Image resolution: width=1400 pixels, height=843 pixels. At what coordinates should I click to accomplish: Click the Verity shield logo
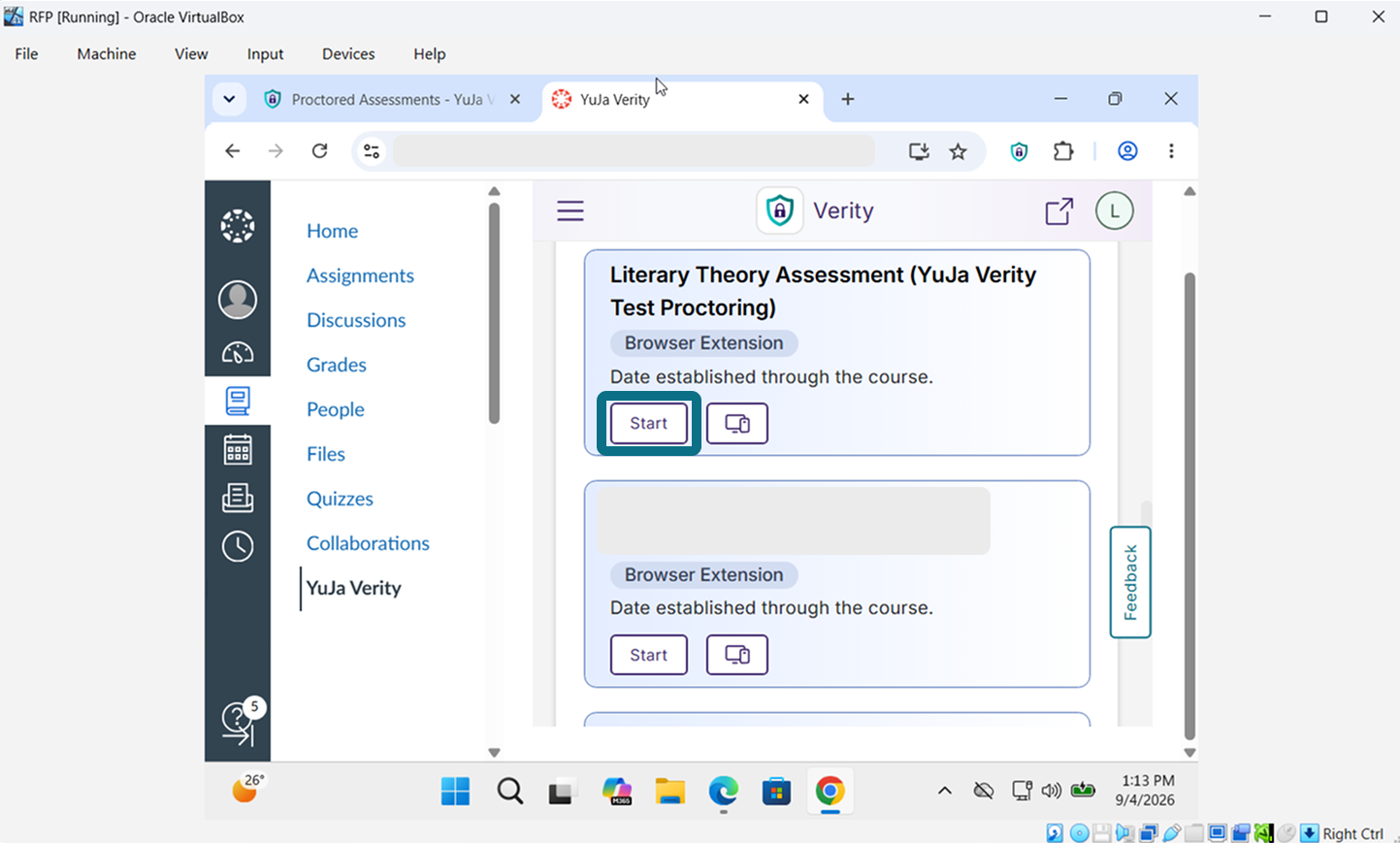[x=780, y=211]
